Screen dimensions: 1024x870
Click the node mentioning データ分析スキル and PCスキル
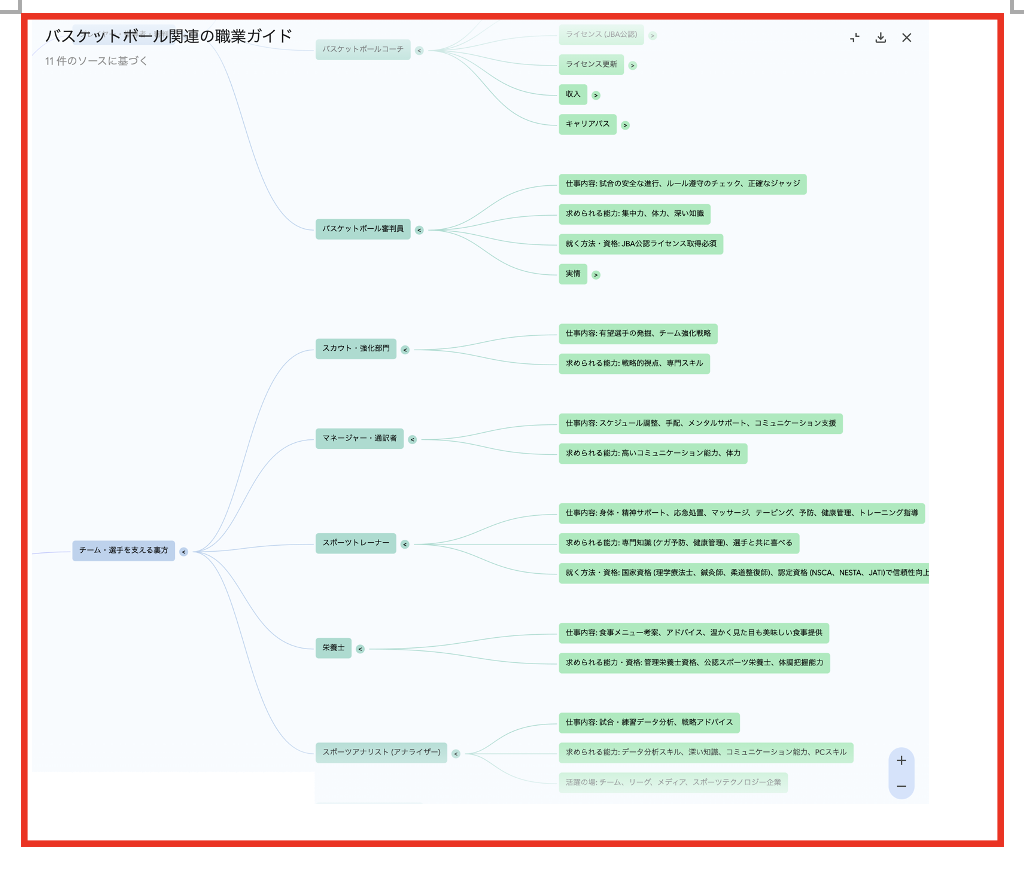coord(706,753)
